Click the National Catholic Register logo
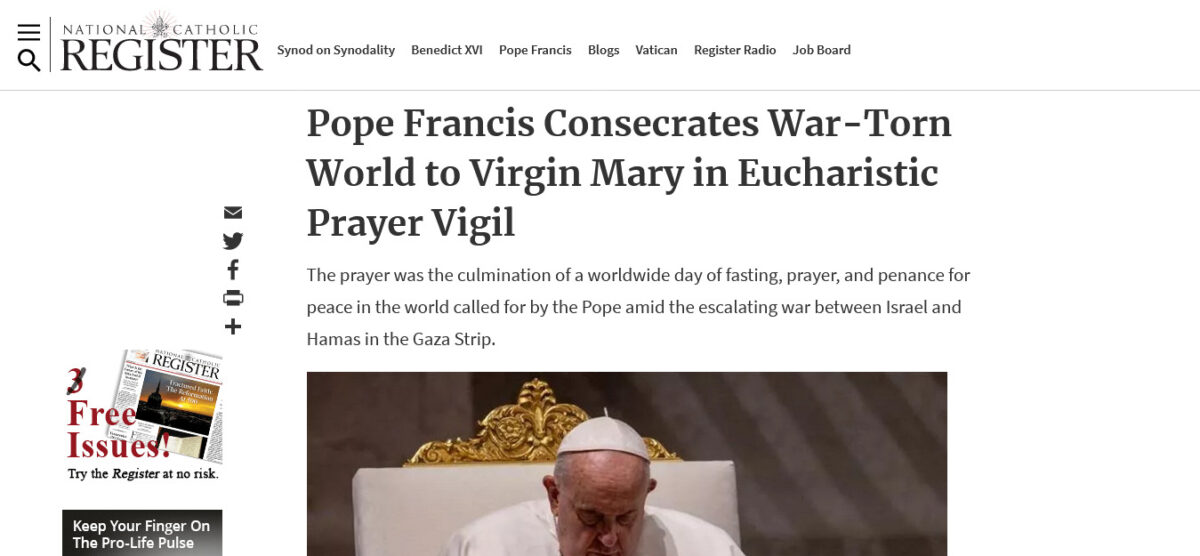This screenshot has height=556, width=1200. (161, 43)
